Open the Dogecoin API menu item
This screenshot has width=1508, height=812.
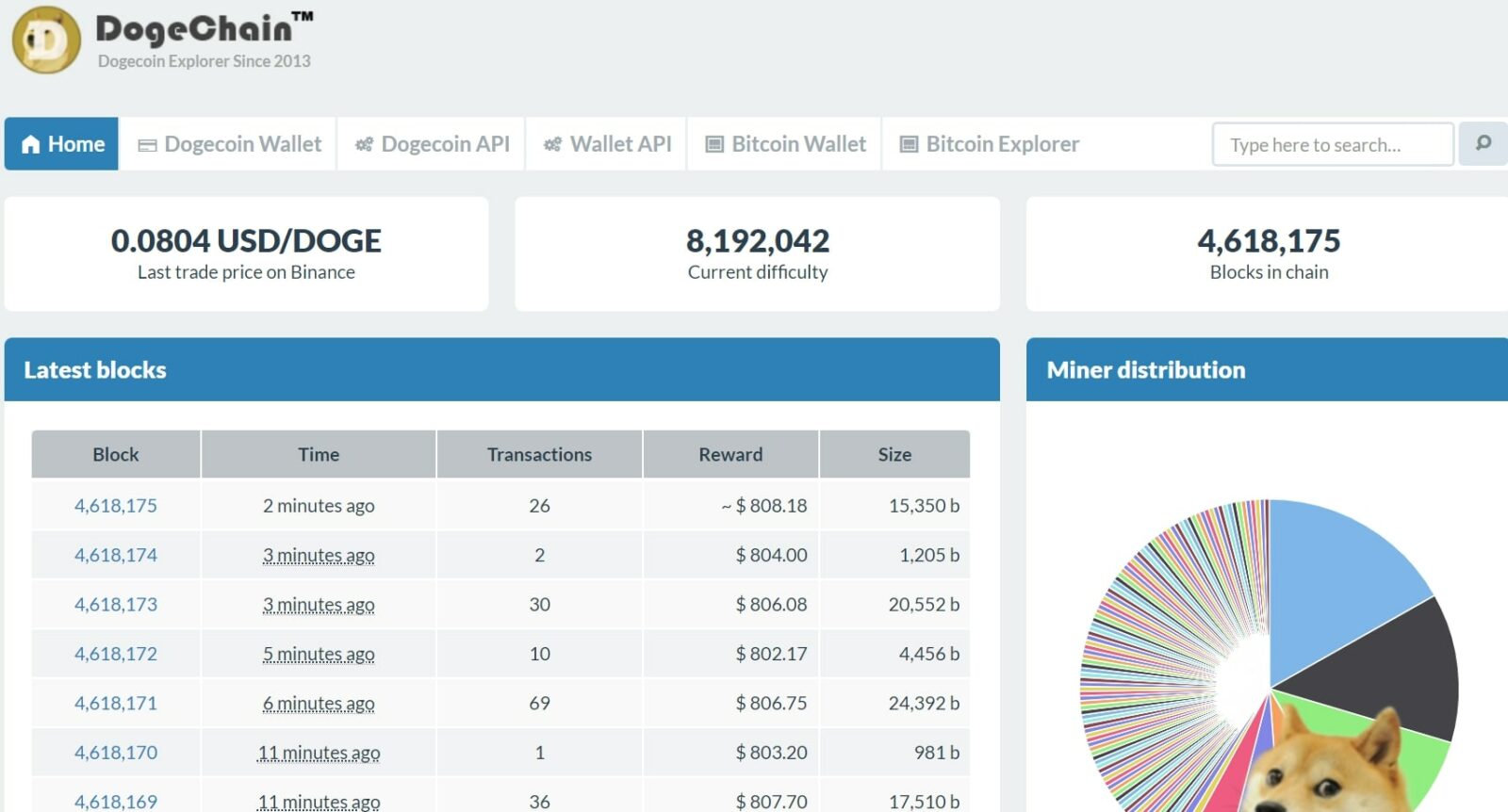432,144
